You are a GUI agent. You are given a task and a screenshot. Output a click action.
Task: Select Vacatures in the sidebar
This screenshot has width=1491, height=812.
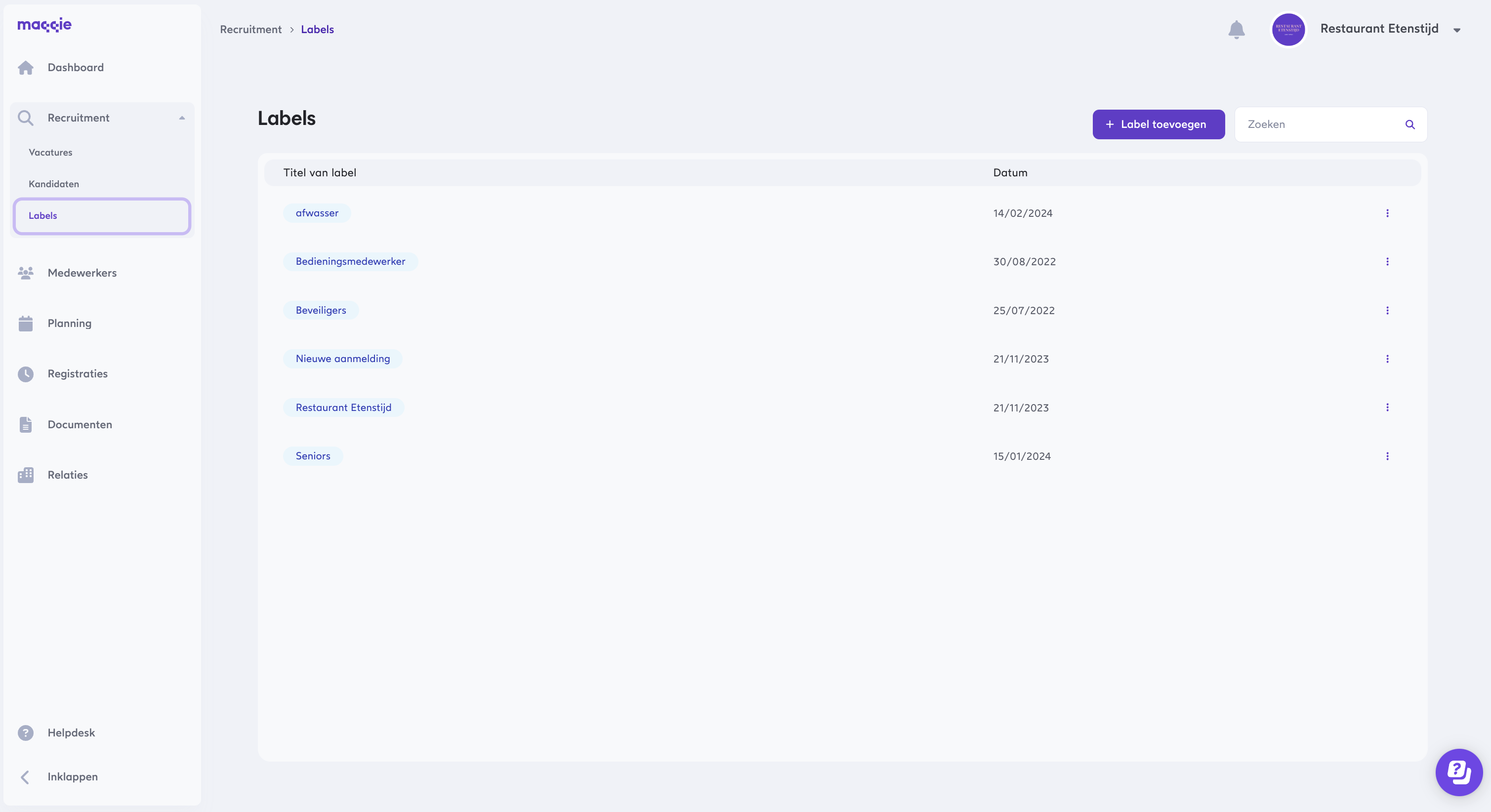pyautogui.click(x=51, y=152)
